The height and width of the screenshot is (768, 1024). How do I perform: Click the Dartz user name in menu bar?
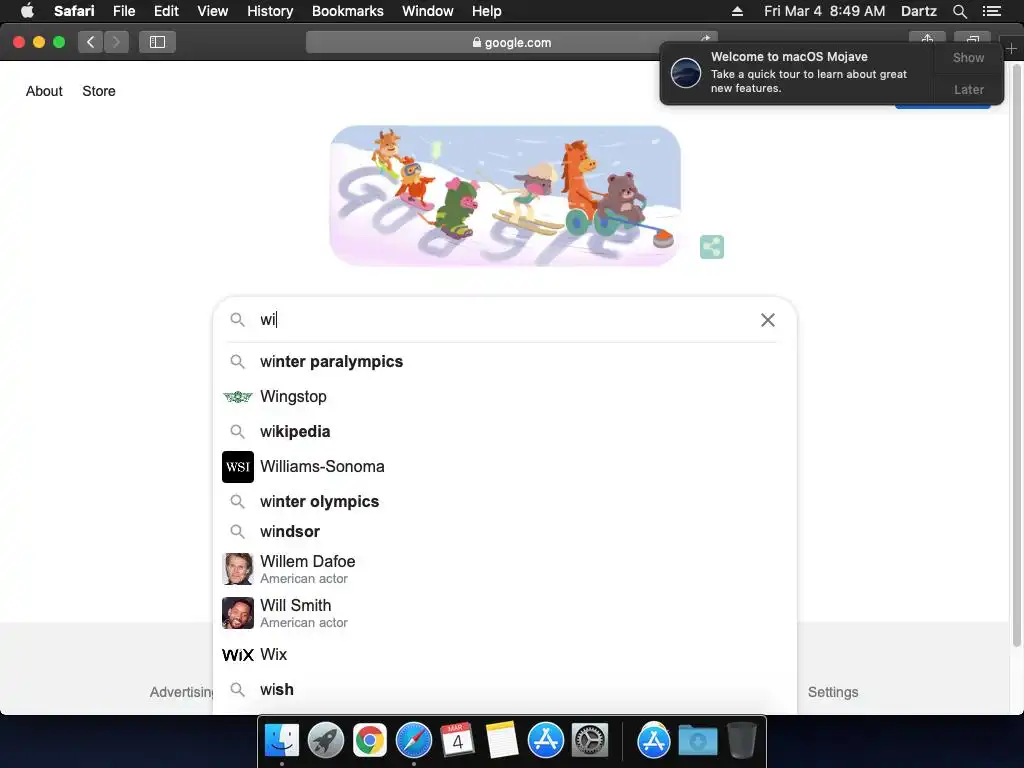[x=919, y=11]
